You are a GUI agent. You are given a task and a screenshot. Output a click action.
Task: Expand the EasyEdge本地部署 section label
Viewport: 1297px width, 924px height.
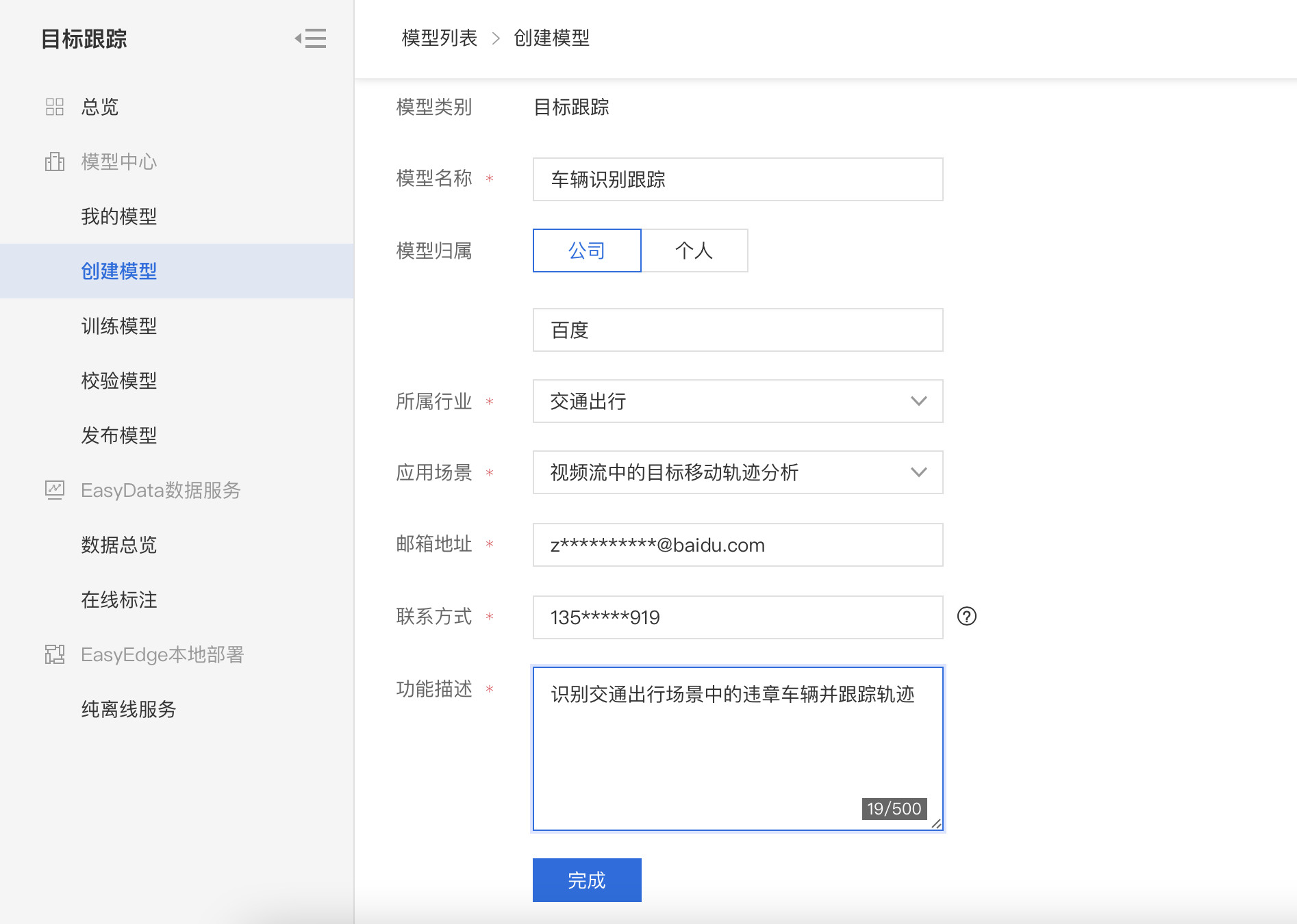[162, 654]
